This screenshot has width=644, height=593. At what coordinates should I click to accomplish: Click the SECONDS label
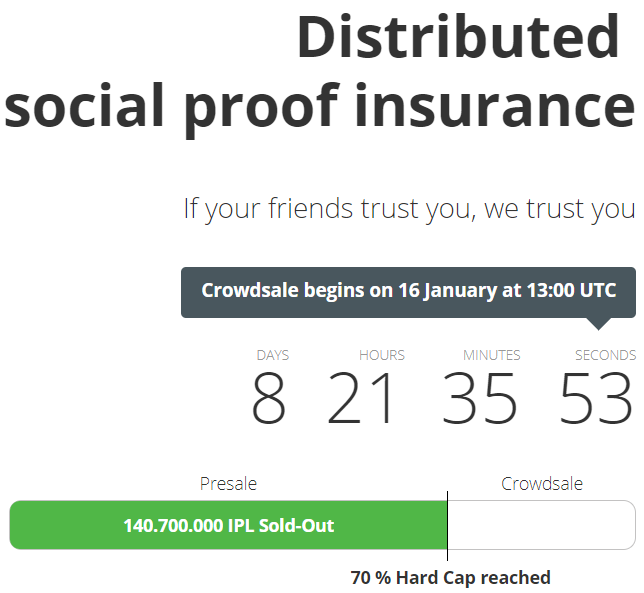[x=605, y=355]
